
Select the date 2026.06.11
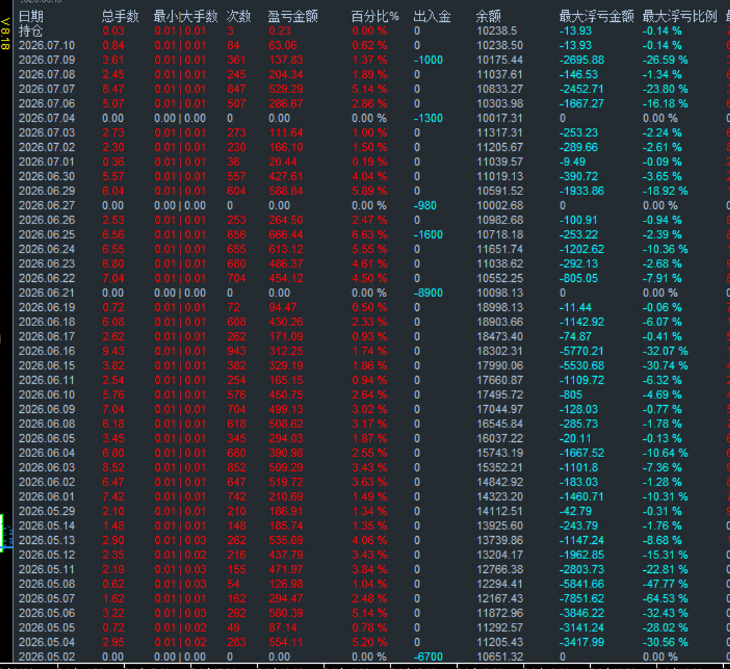pos(47,380)
